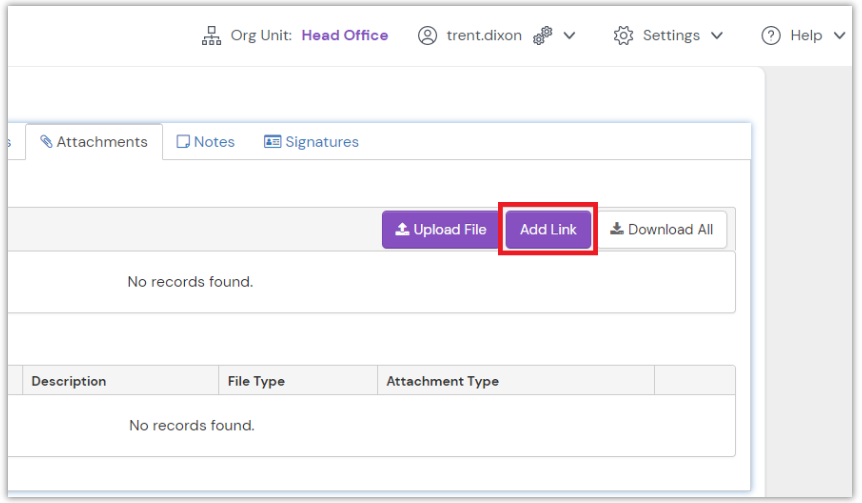Click the Help question mark icon
The width and height of the screenshot is (862, 503).
tap(771, 36)
